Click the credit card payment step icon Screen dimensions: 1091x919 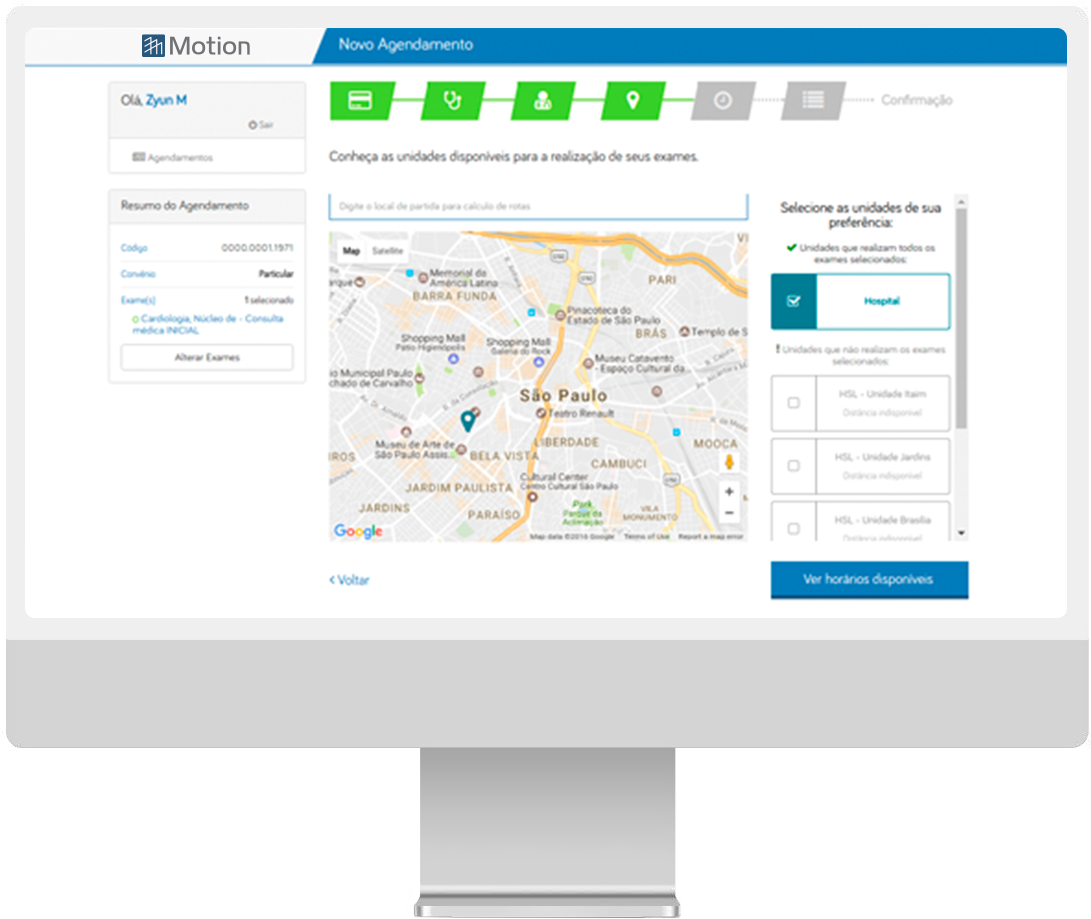(x=360, y=101)
